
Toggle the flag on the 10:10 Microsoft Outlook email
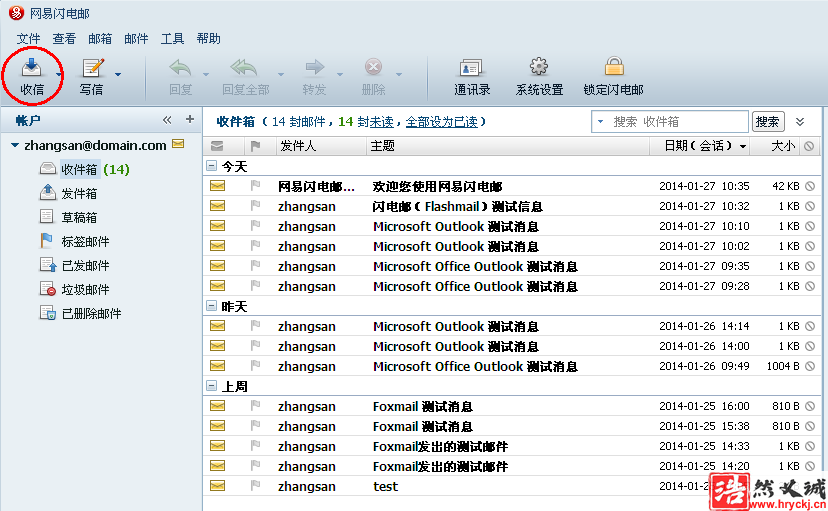(256, 225)
